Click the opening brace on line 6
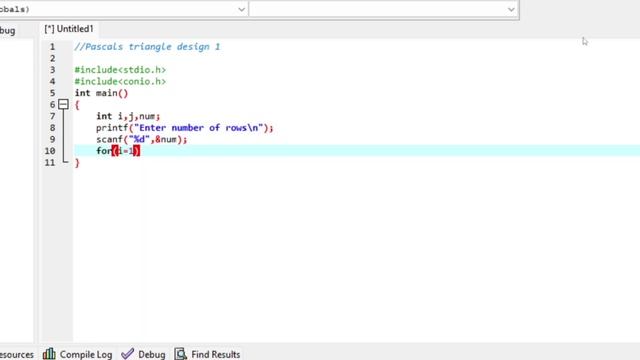The width and height of the screenshot is (640, 360). click(x=77, y=105)
